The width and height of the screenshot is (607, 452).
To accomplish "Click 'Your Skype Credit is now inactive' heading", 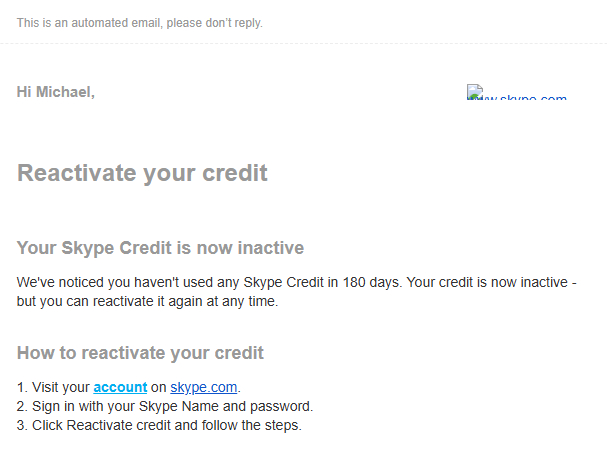I will [x=160, y=247].
